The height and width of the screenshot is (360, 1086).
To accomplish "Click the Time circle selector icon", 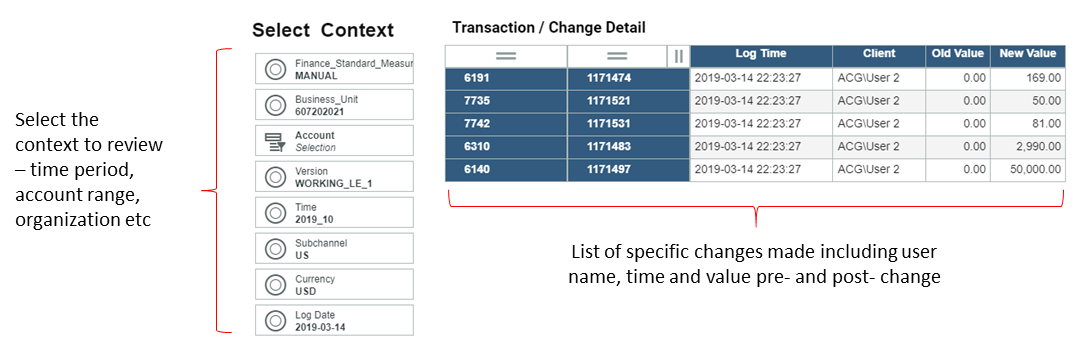I will 275,213.
